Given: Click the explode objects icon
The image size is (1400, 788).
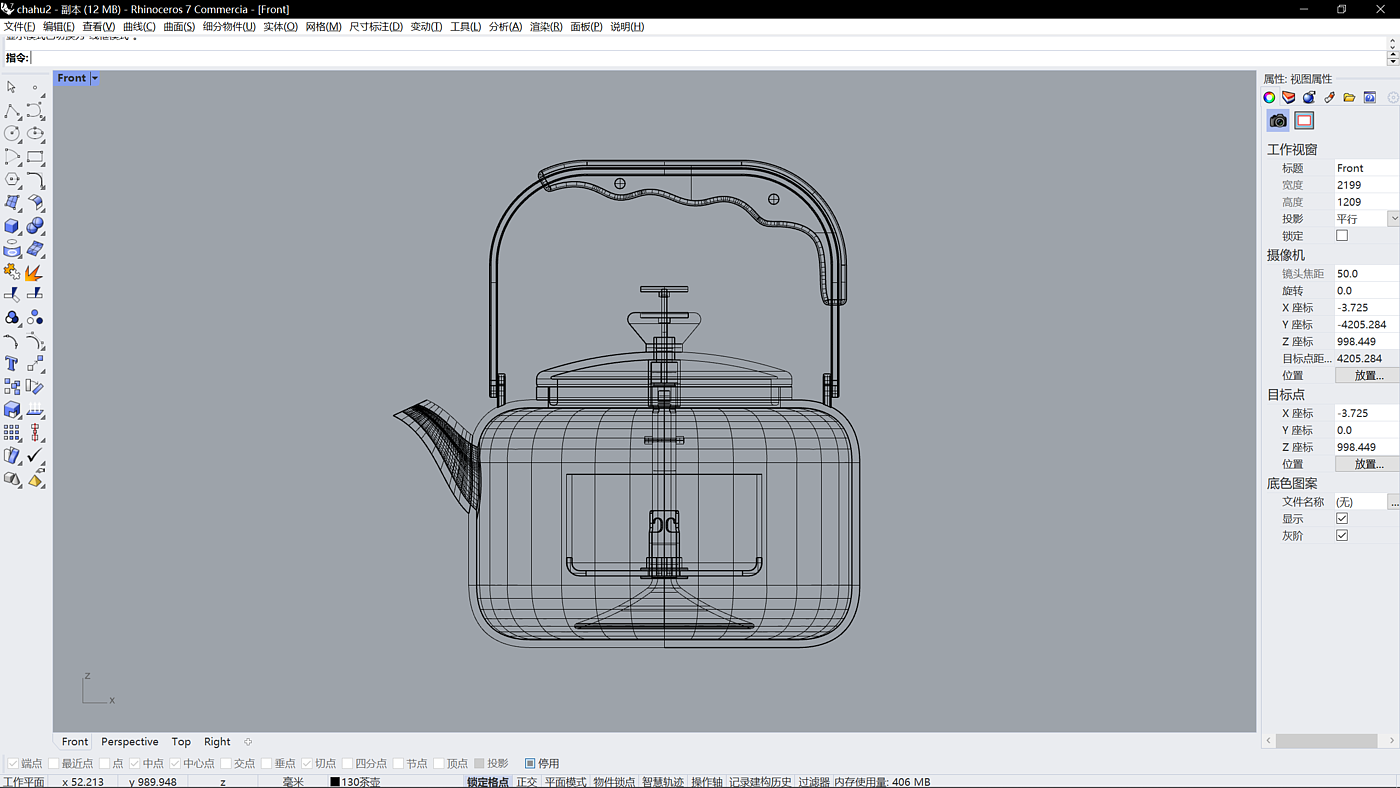Looking at the screenshot, I should pyautogui.click(x=35, y=272).
